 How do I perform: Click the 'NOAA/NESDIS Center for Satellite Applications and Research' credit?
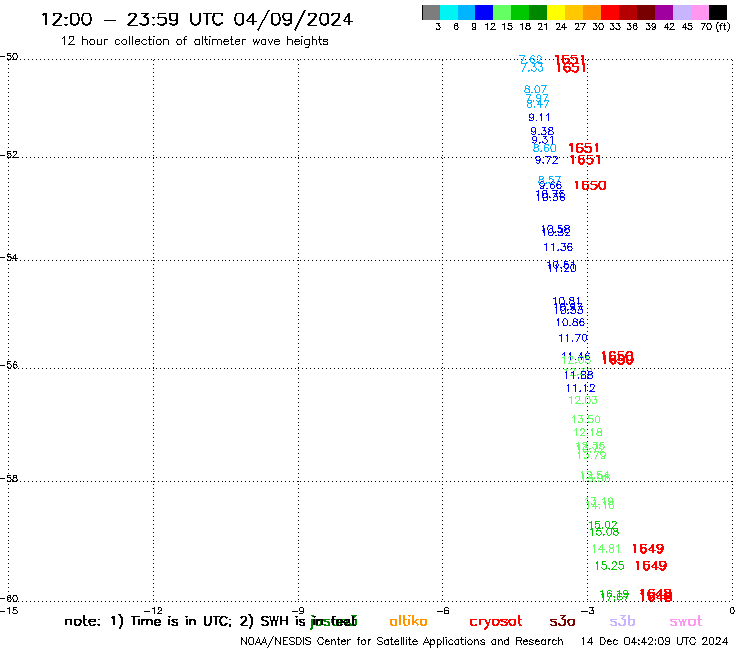pos(402,642)
